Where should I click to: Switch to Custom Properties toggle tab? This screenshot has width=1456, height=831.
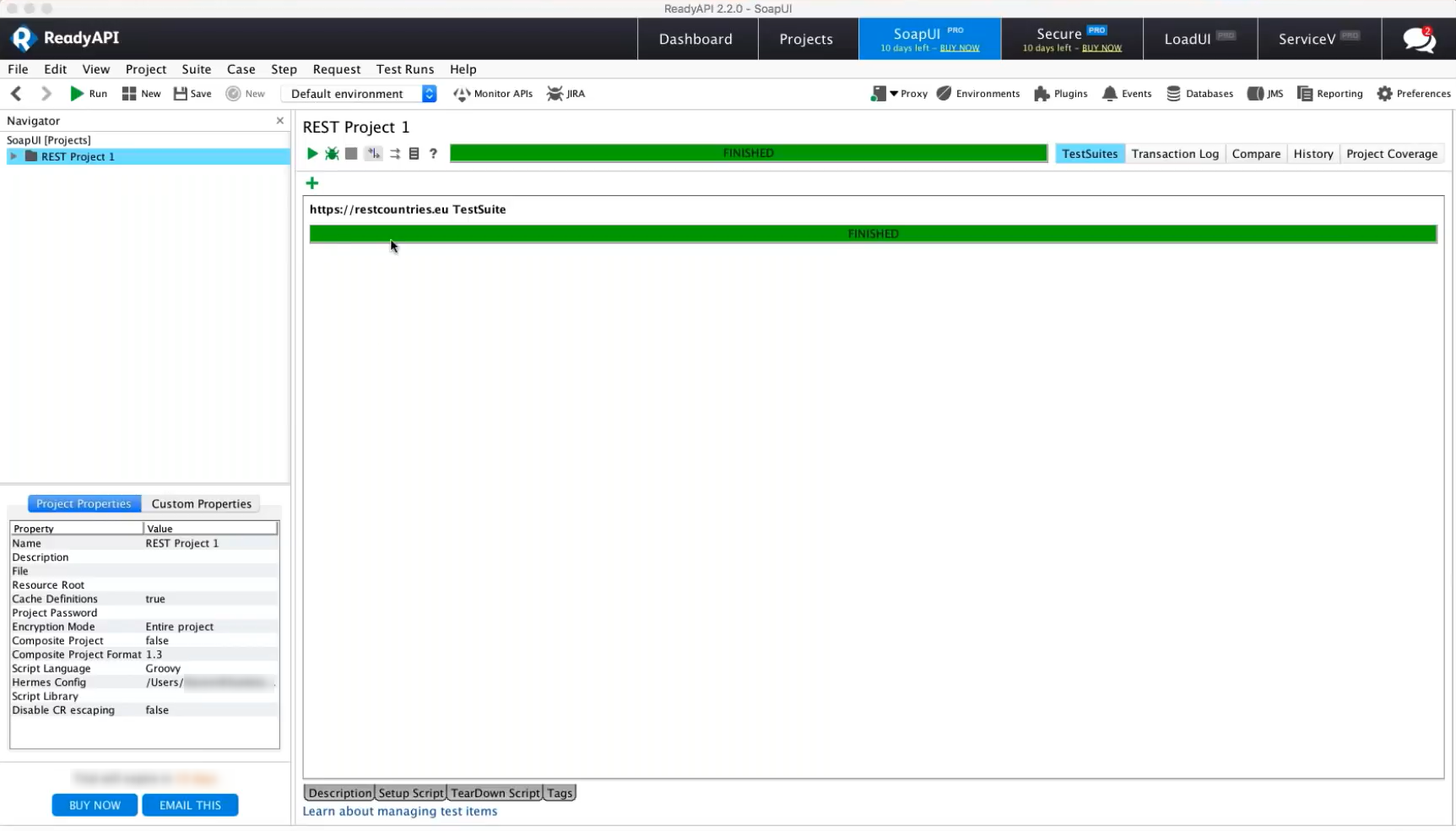click(201, 503)
